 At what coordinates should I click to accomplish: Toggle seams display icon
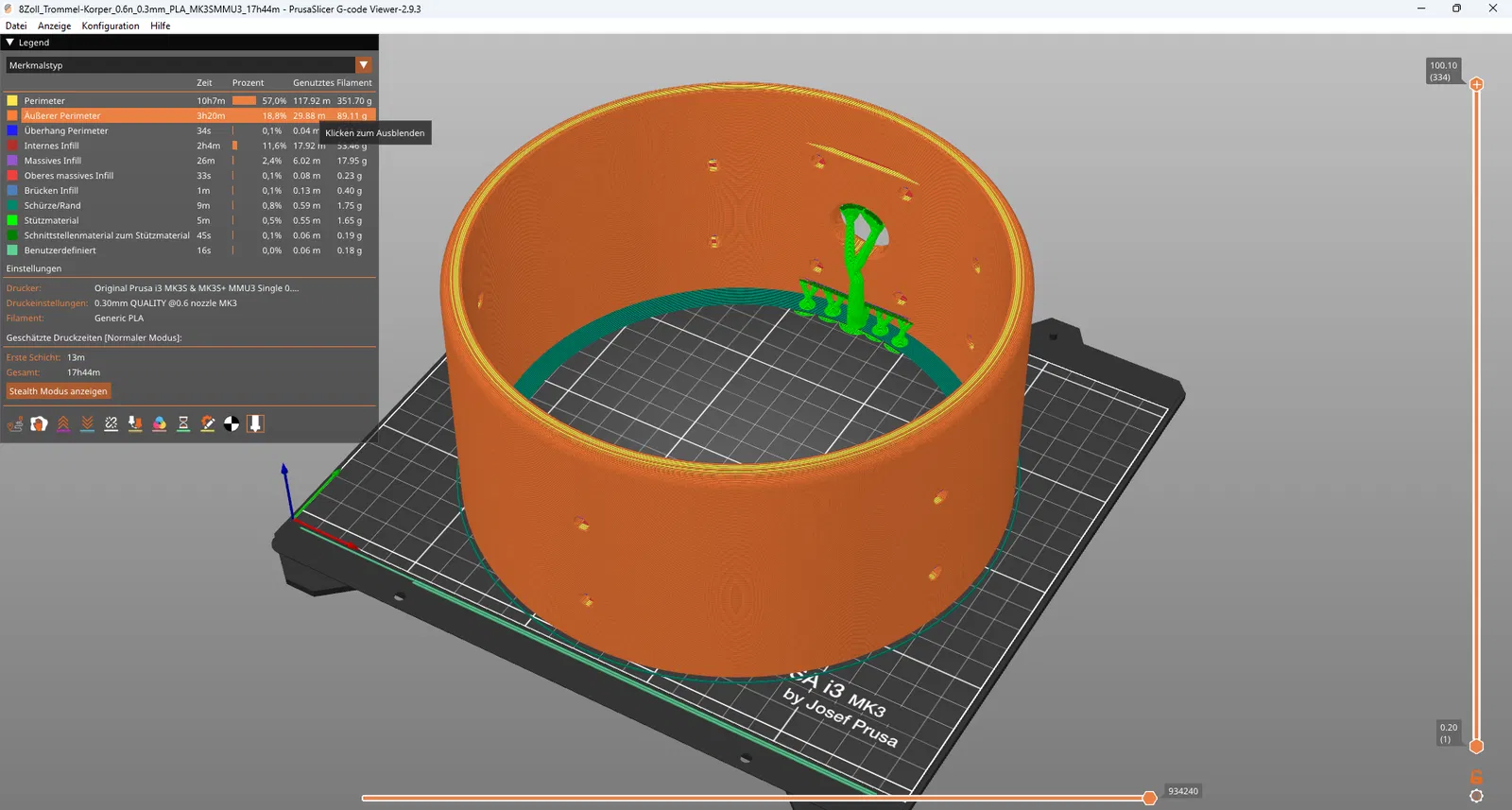112,424
